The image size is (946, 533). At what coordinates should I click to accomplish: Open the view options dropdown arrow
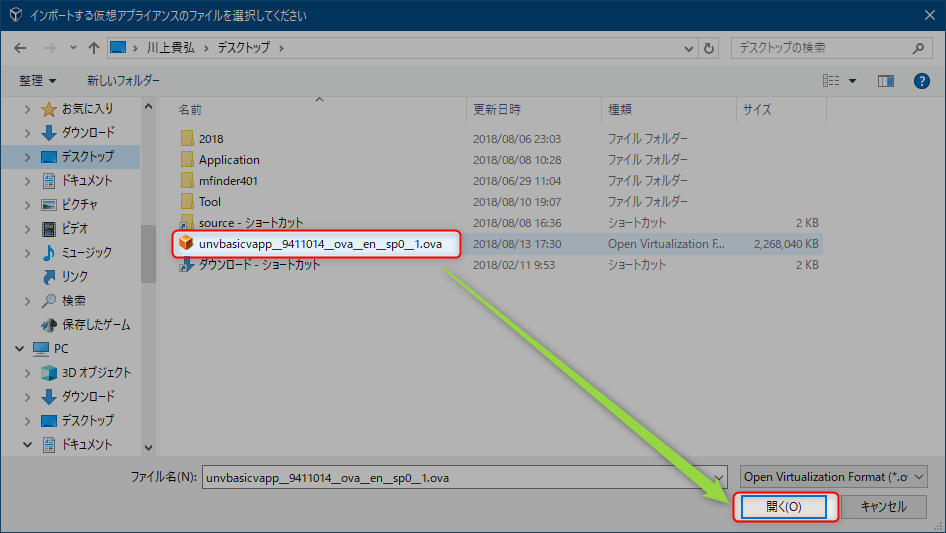(x=852, y=81)
